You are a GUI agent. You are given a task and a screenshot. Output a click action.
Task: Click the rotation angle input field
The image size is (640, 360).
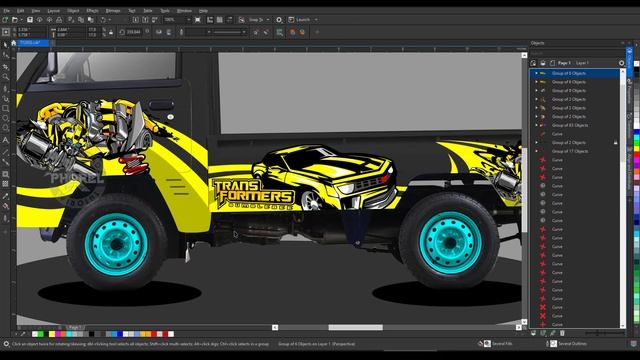coord(133,32)
